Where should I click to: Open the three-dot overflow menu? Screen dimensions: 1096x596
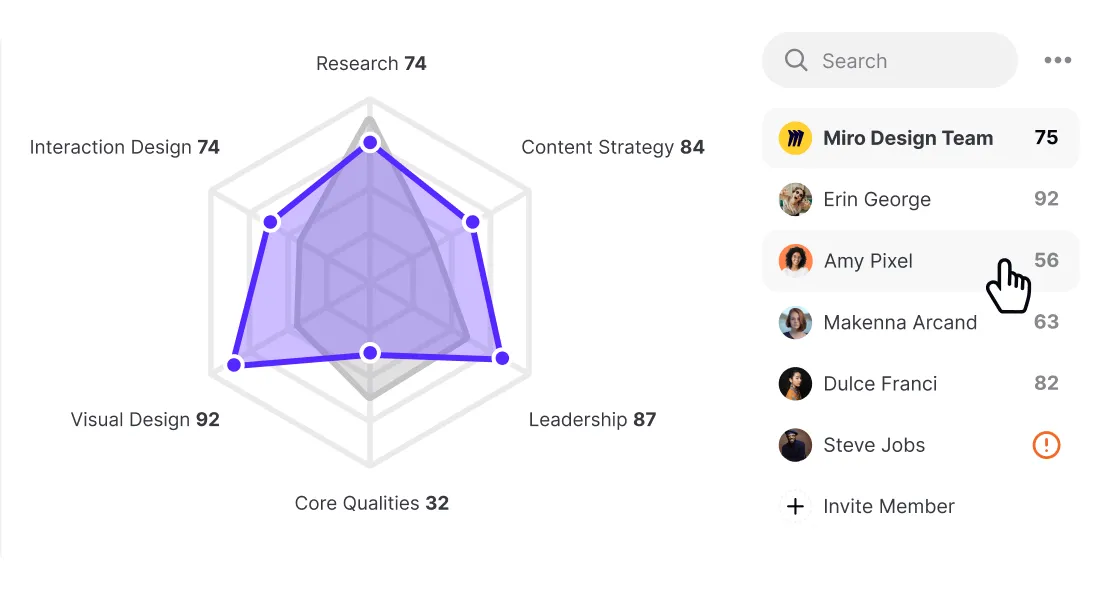click(1057, 60)
